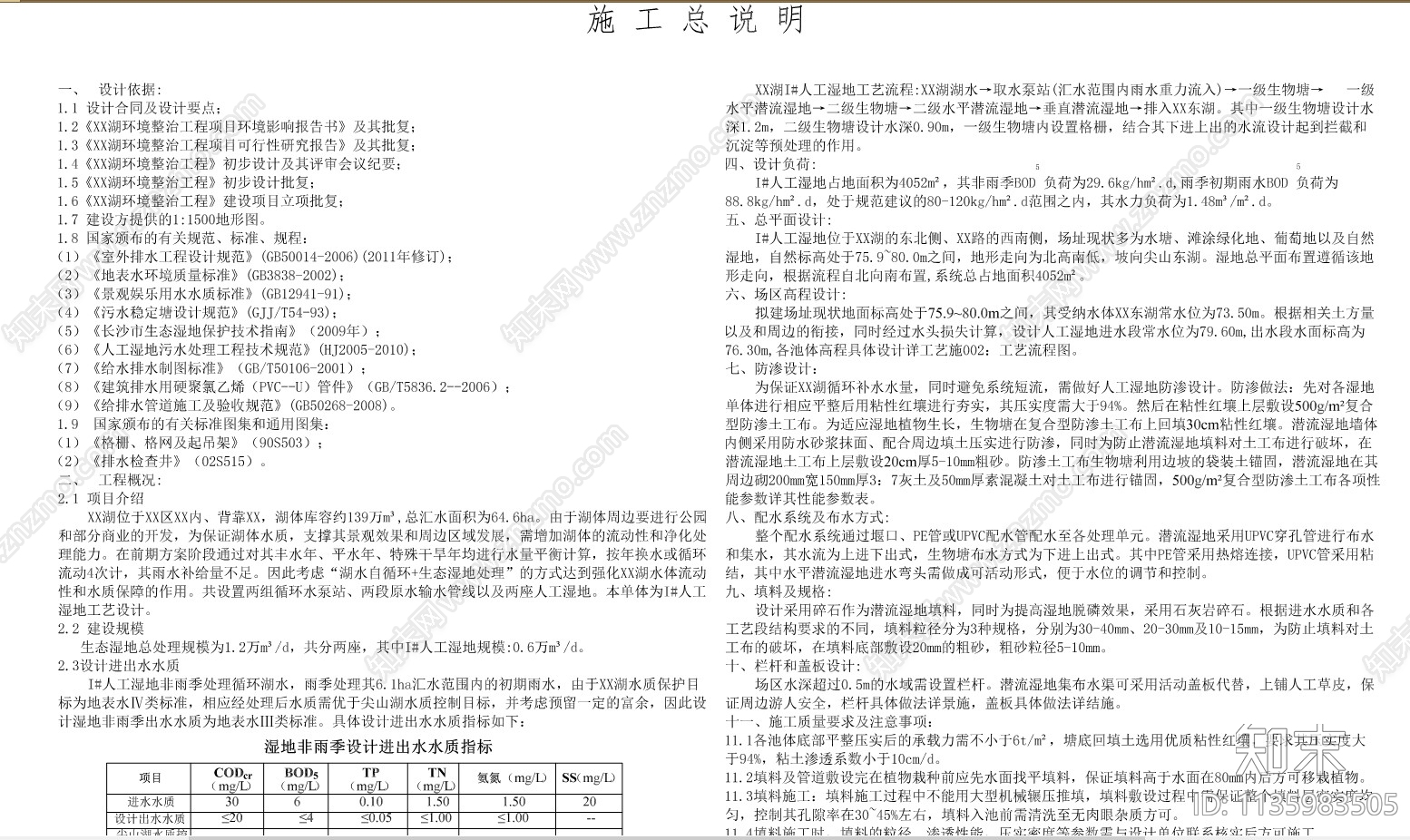Image resolution: width=1410 pixels, height=840 pixels.
Task: Select heading '四、设计负荷:'
Action: pos(769,164)
